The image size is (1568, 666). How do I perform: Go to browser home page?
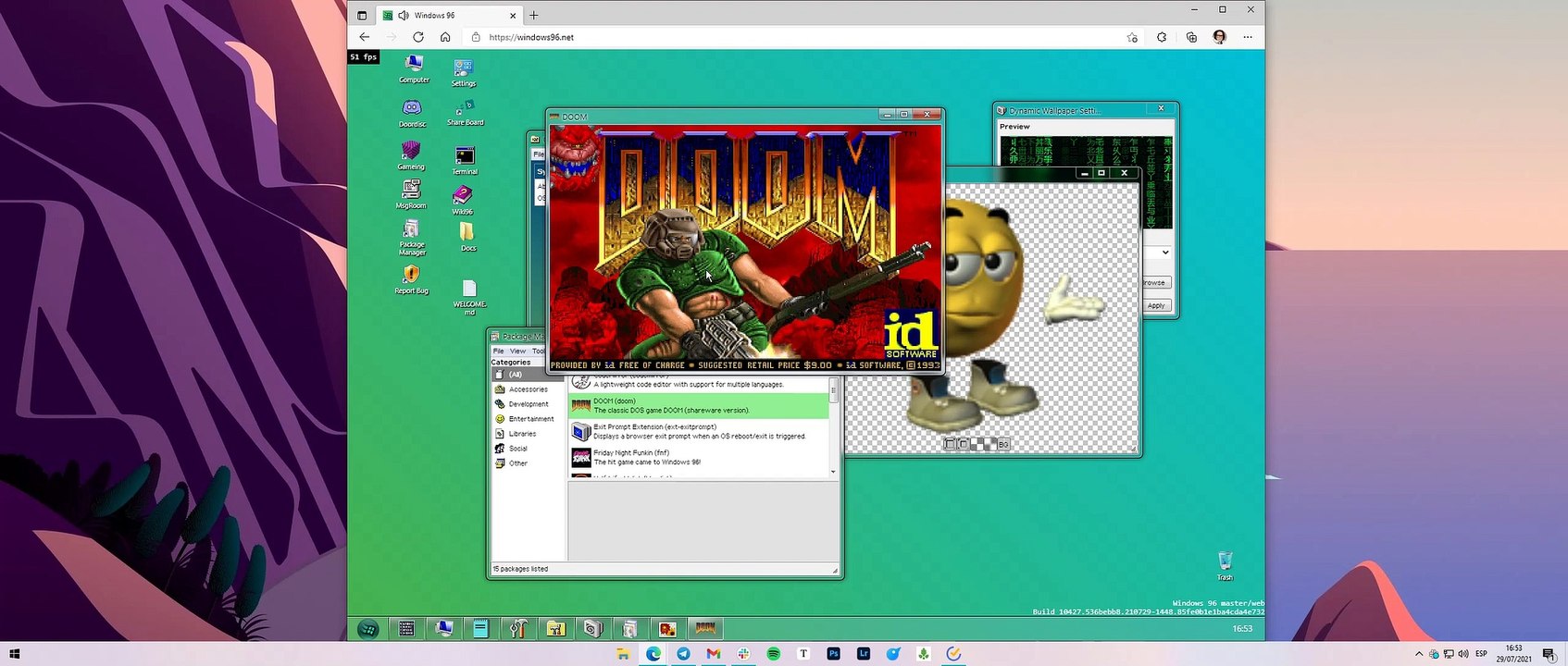[x=445, y=37]
